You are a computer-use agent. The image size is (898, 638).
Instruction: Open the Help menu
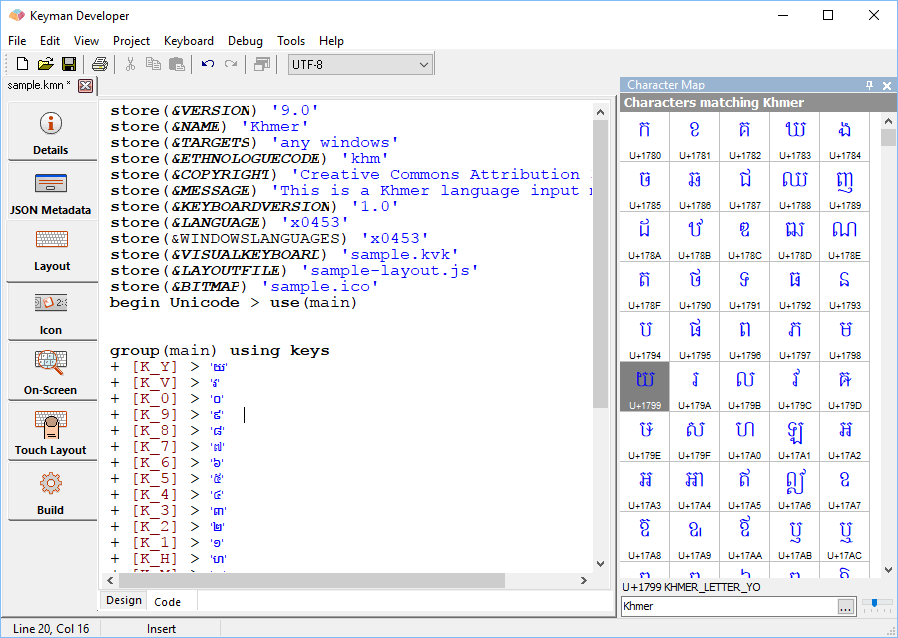click(331, 41)
